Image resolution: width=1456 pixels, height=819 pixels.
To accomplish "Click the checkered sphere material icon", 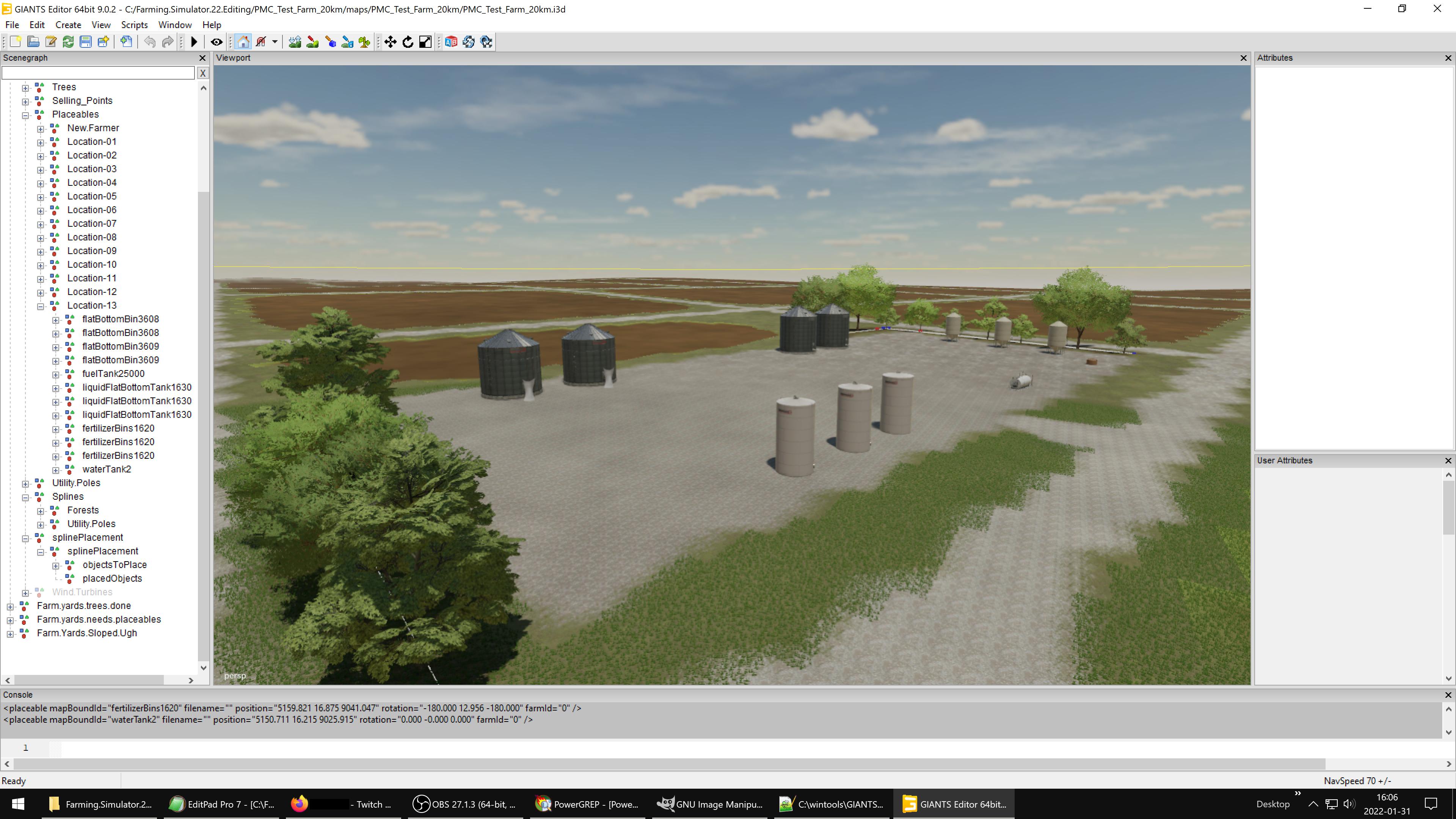I will point(486,42).
